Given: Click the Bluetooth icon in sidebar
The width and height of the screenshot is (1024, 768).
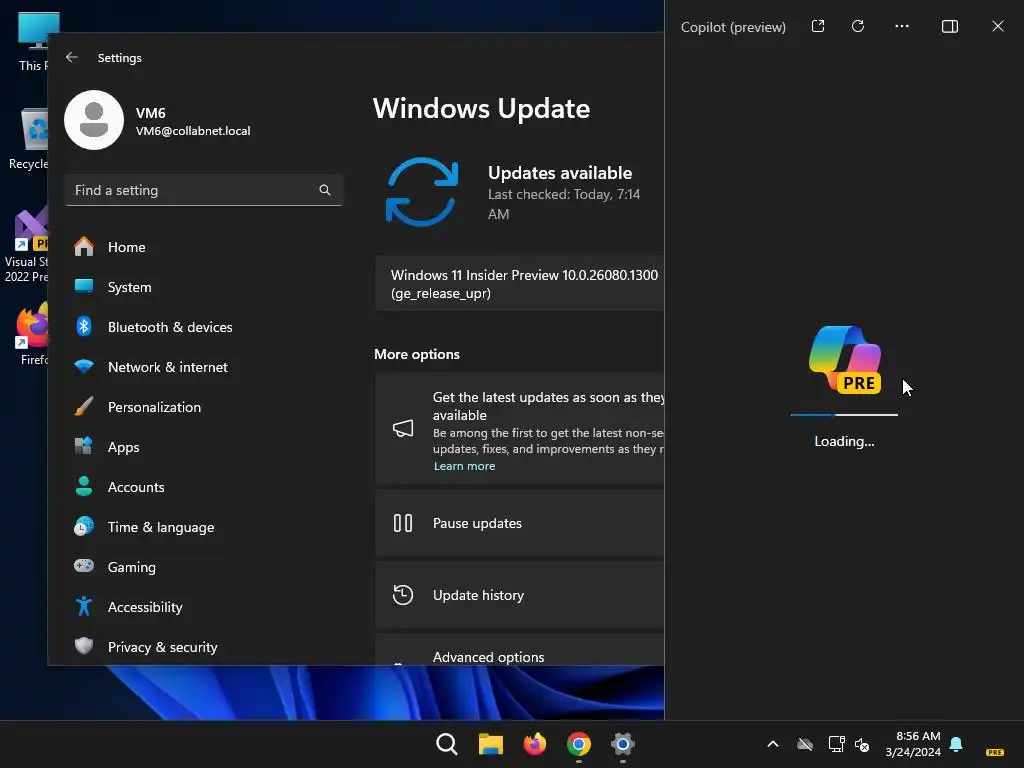Looking at the screenshot, I should point(84,326).
